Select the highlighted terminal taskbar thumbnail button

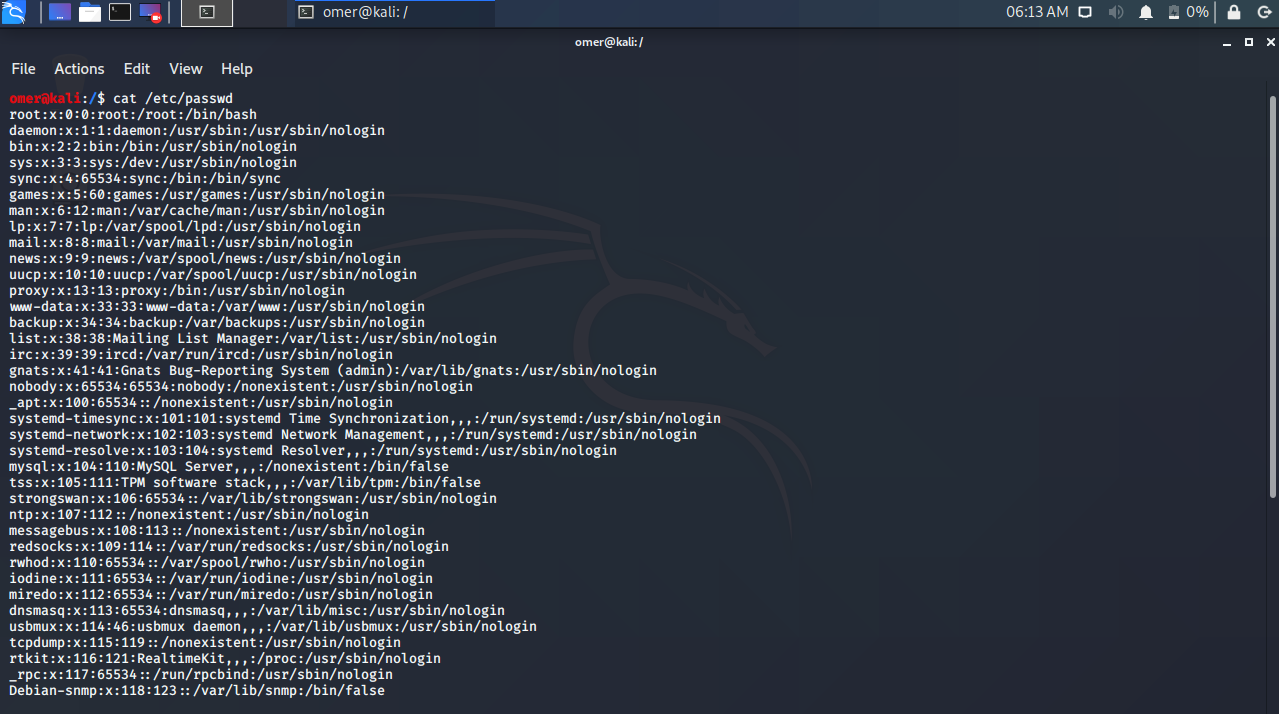207,13
